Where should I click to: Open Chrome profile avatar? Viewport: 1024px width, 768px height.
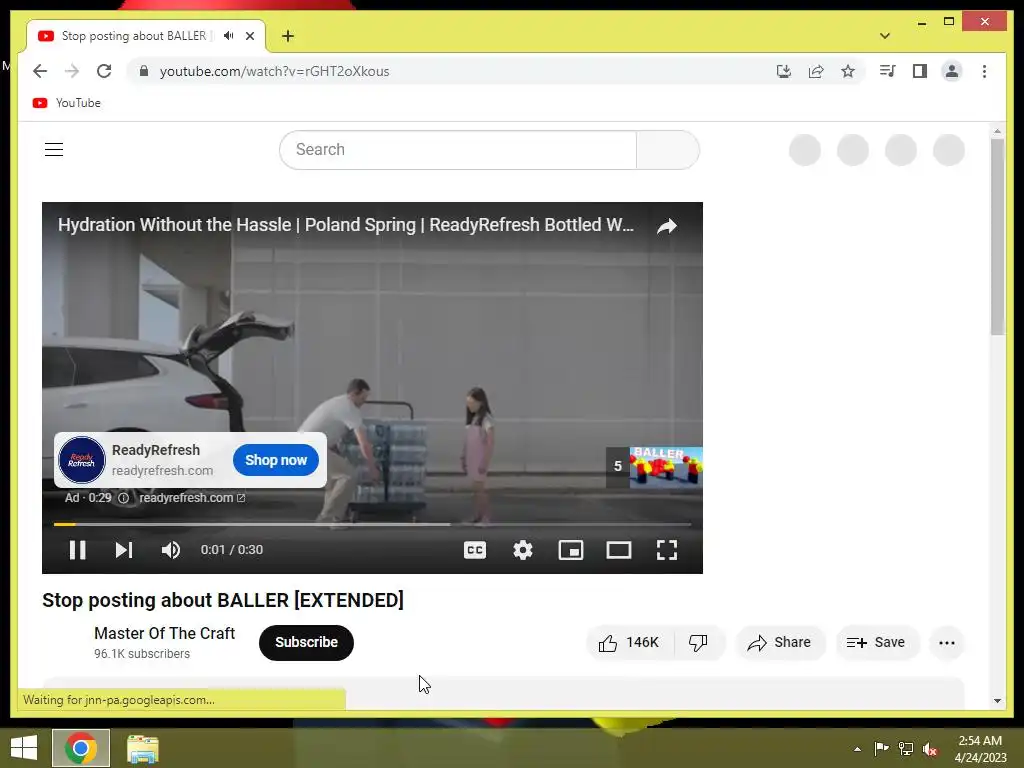click(952, 71)
